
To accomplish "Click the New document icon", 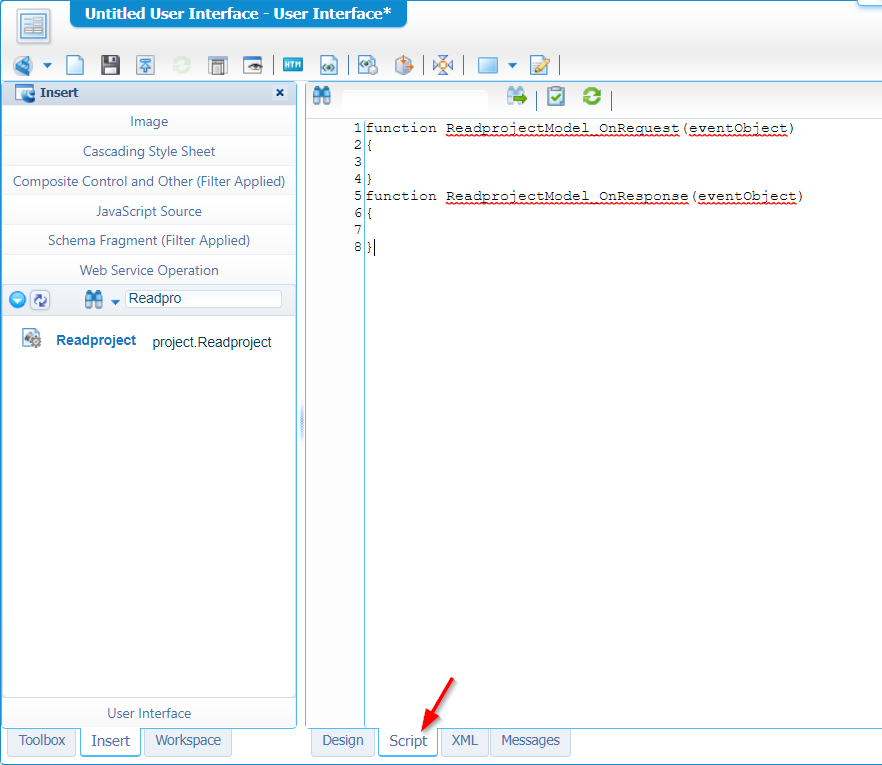I will (x=75, y=65).
